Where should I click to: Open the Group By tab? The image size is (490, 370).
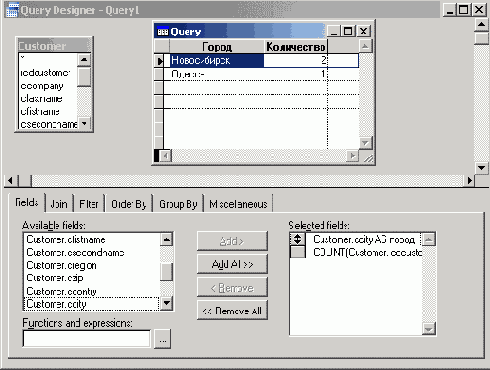pyautogui.click(x=178, y=204)
